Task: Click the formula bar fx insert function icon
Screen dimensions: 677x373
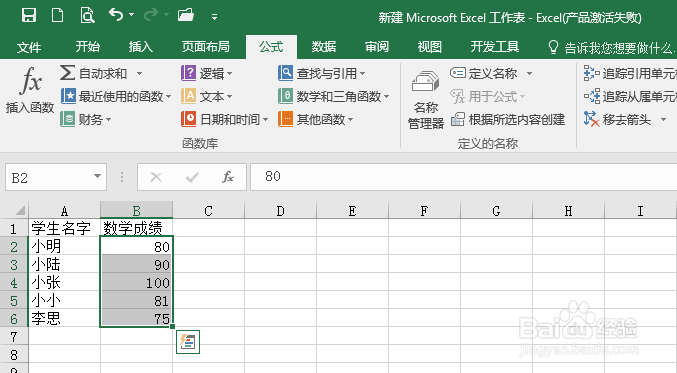Action: [228, 177]
